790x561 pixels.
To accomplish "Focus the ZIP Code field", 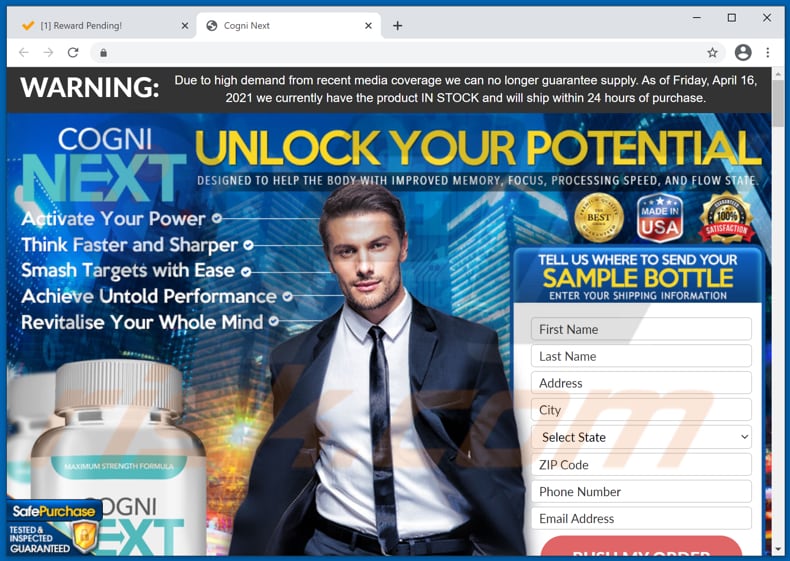I will (x=641, y=464).
